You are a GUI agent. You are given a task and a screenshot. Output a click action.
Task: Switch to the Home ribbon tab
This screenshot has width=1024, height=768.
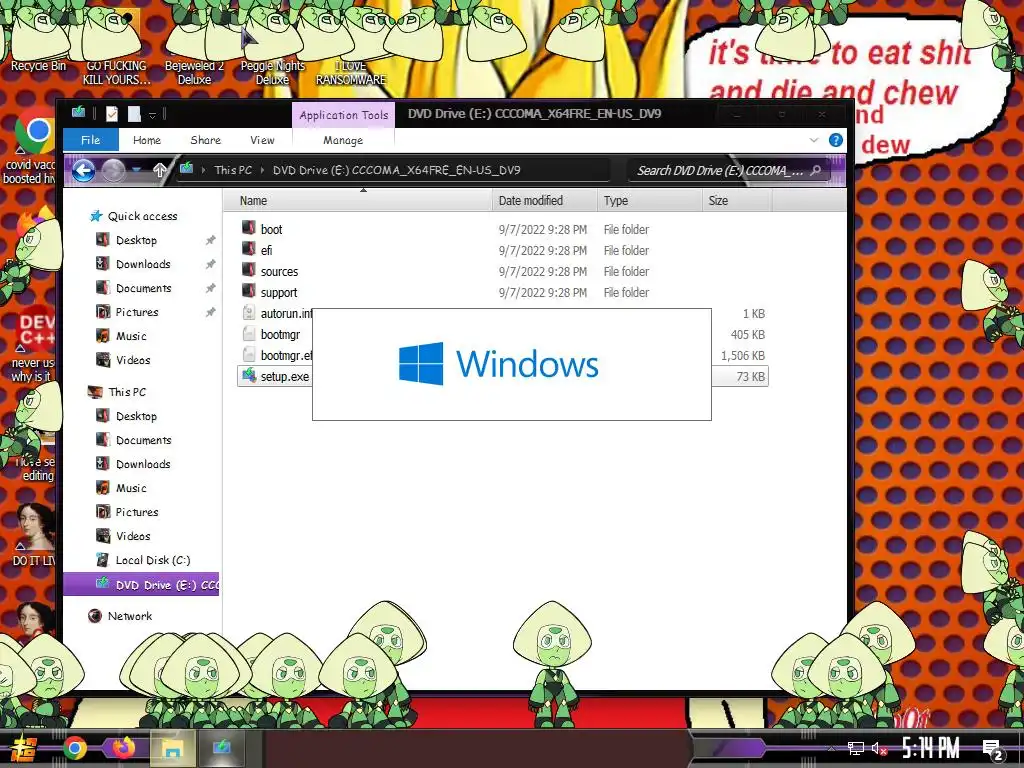click(x=147, y=140)
